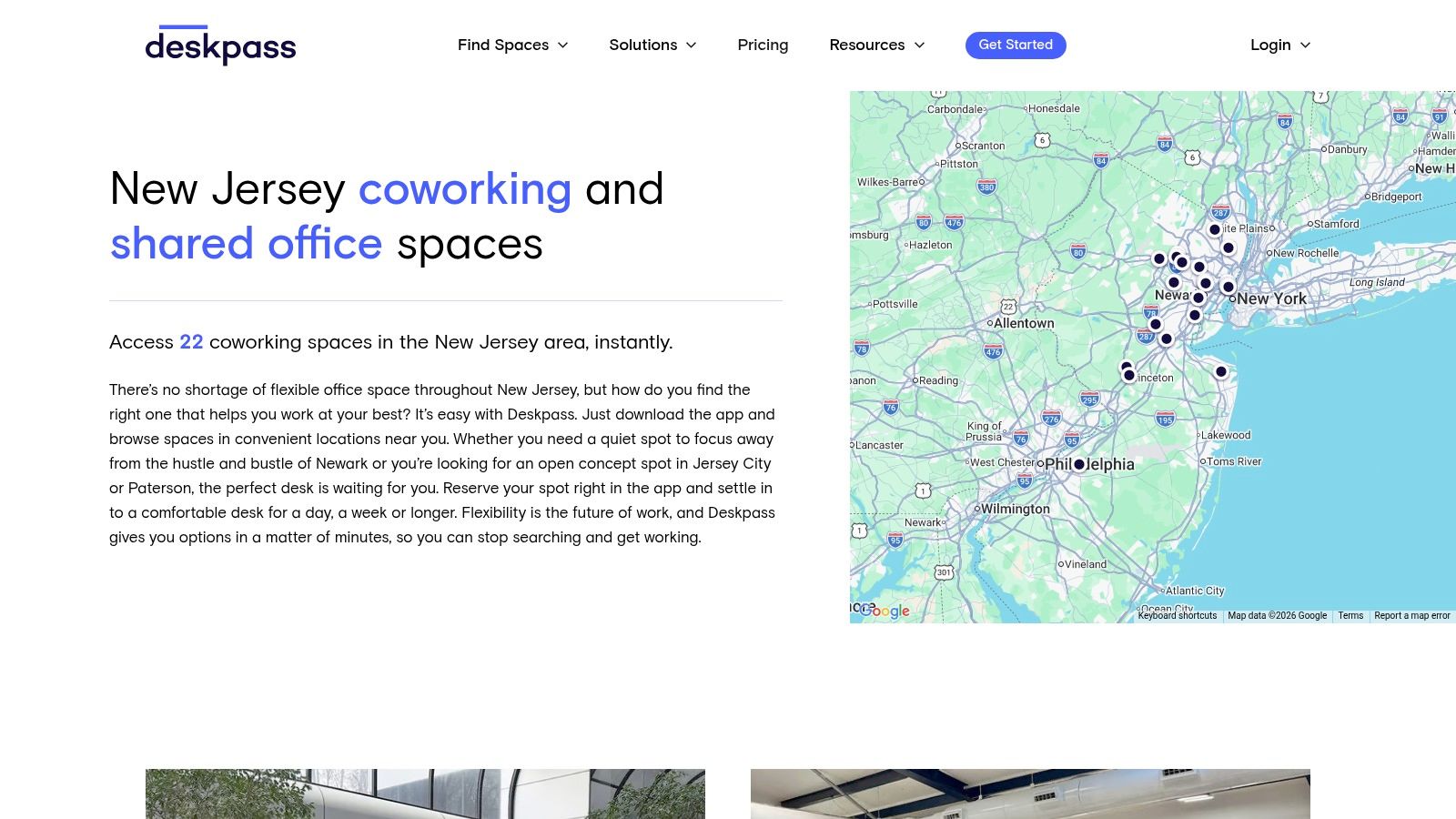
Task: Click the 'New Jersey coworking and' heading line
Action: click(387, 189)
